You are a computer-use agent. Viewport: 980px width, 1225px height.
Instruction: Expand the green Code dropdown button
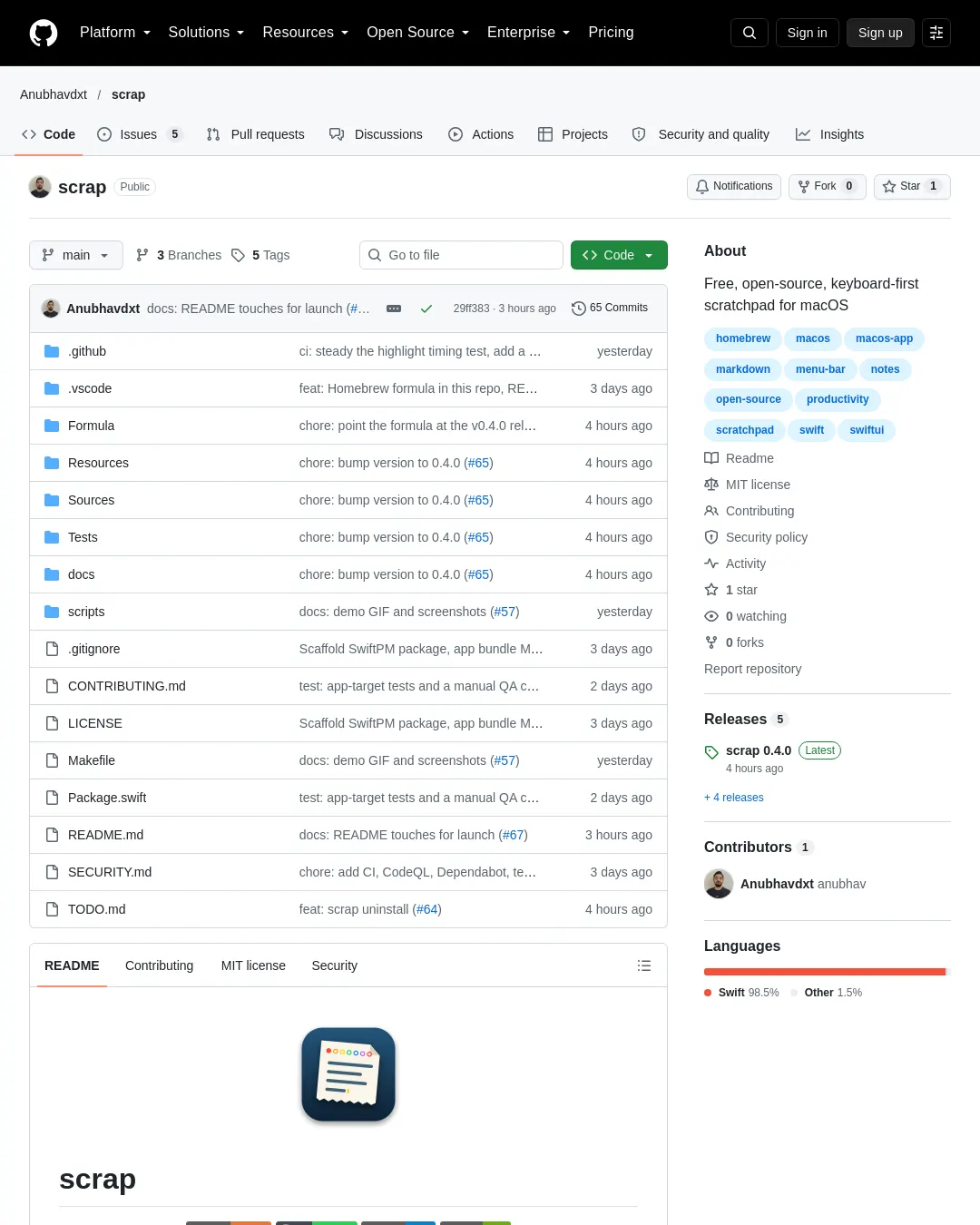(x=619, y=255)
